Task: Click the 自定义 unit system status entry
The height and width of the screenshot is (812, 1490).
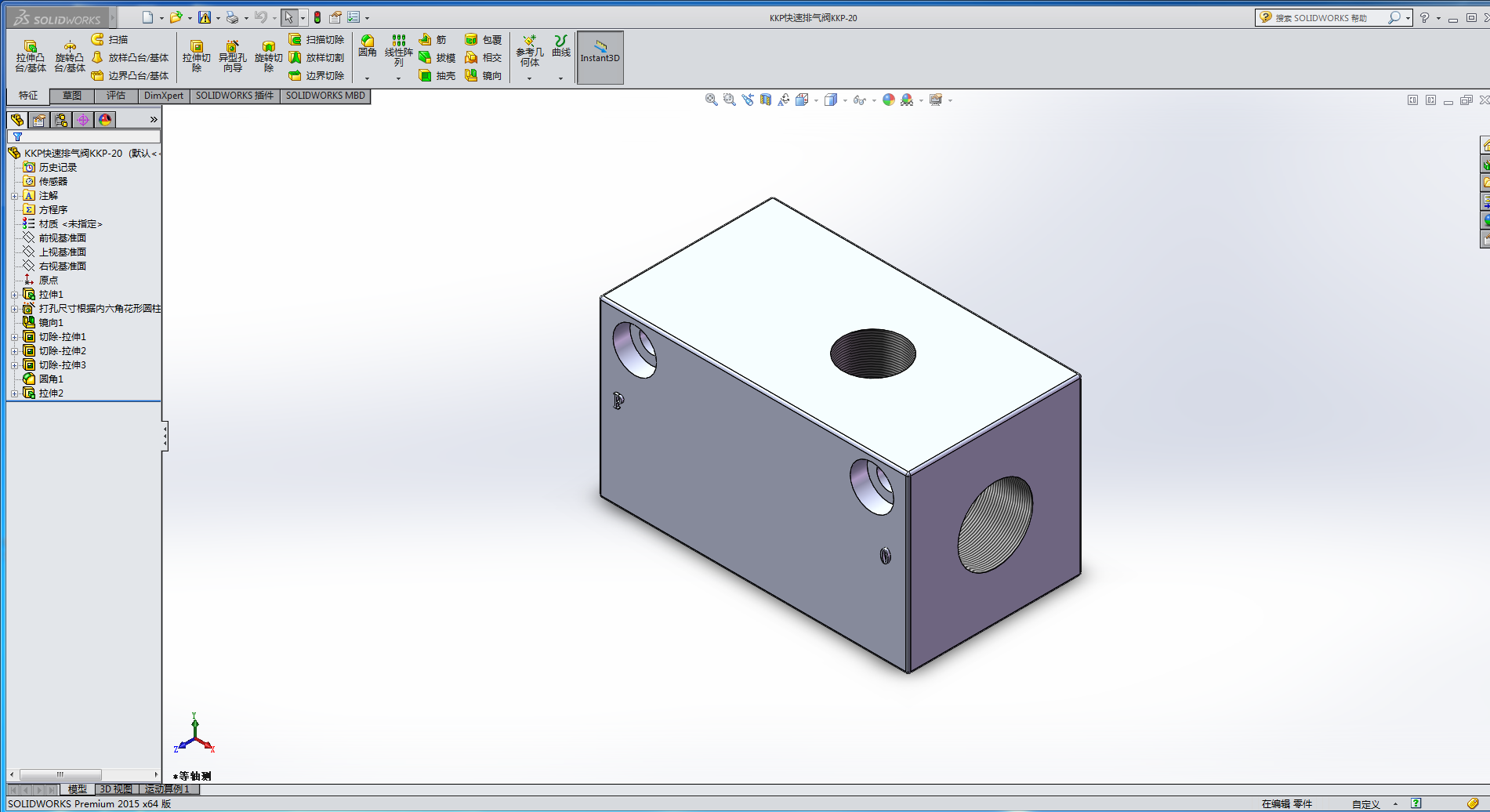Action: (1365, 804)
